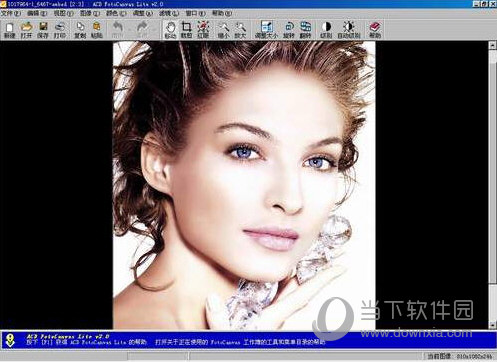Open the View (视图) menu

[63, 13]
